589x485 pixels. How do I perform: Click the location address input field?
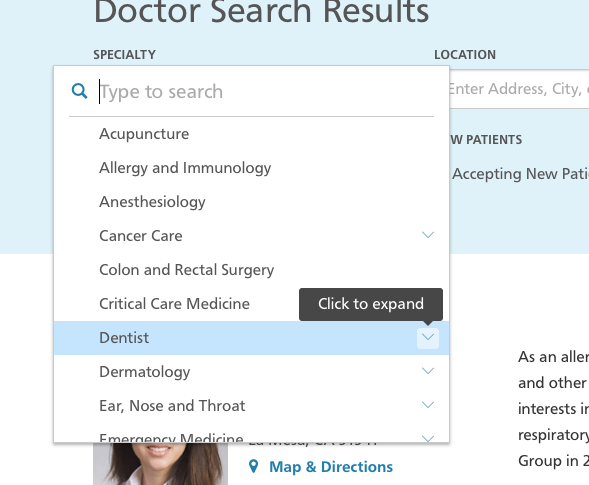click(519, 89)
